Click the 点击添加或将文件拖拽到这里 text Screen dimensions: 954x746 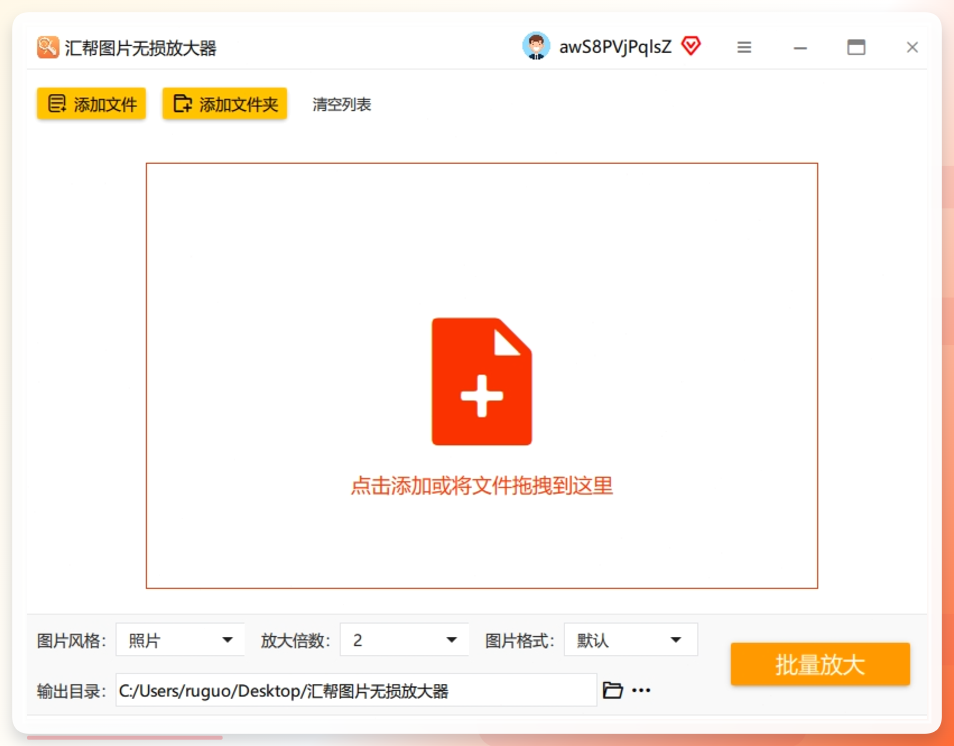point(482,486)
